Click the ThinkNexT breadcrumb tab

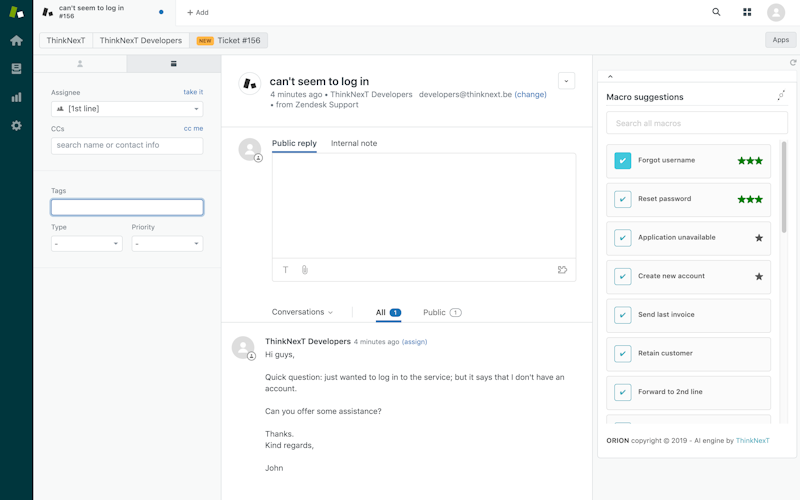(66, 40)
